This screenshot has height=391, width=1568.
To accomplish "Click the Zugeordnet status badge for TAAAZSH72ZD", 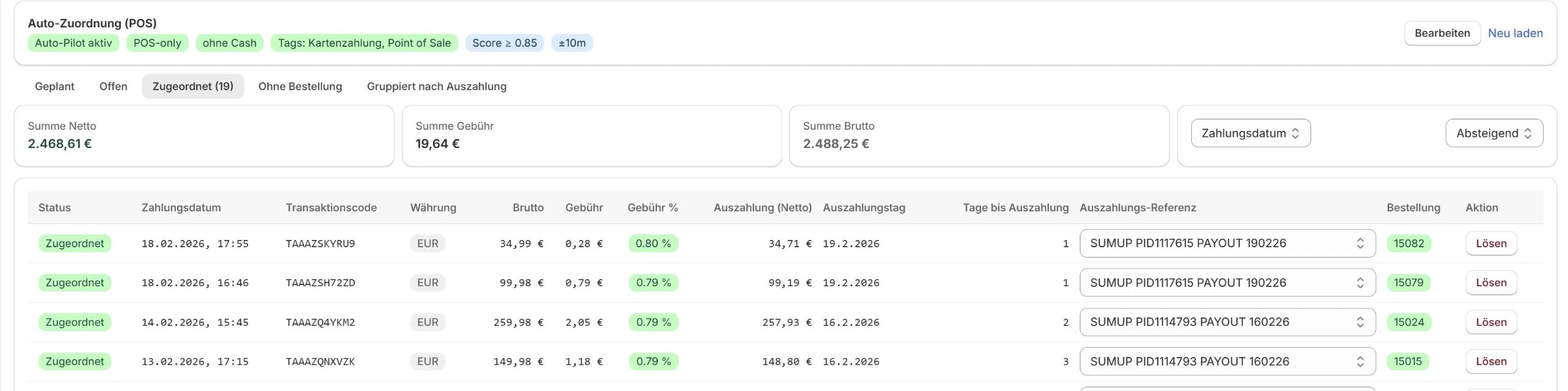I will click(x=75, y=283).
